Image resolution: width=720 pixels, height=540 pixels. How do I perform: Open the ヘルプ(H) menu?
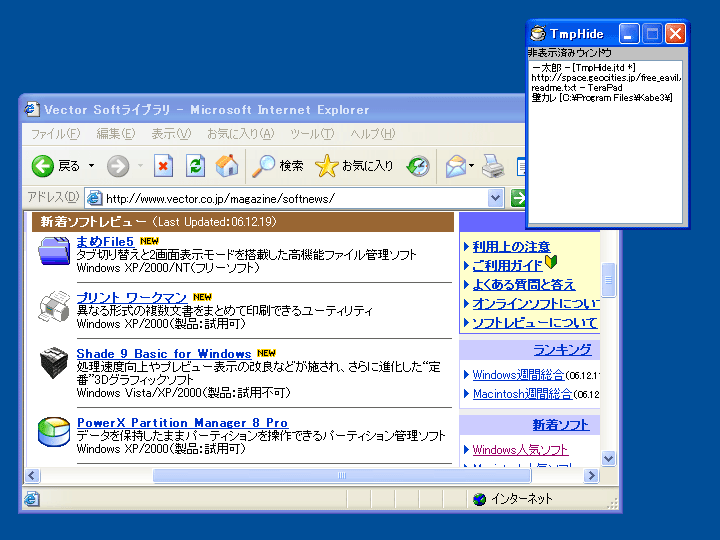pyautogui.click(x=372, y=134)
